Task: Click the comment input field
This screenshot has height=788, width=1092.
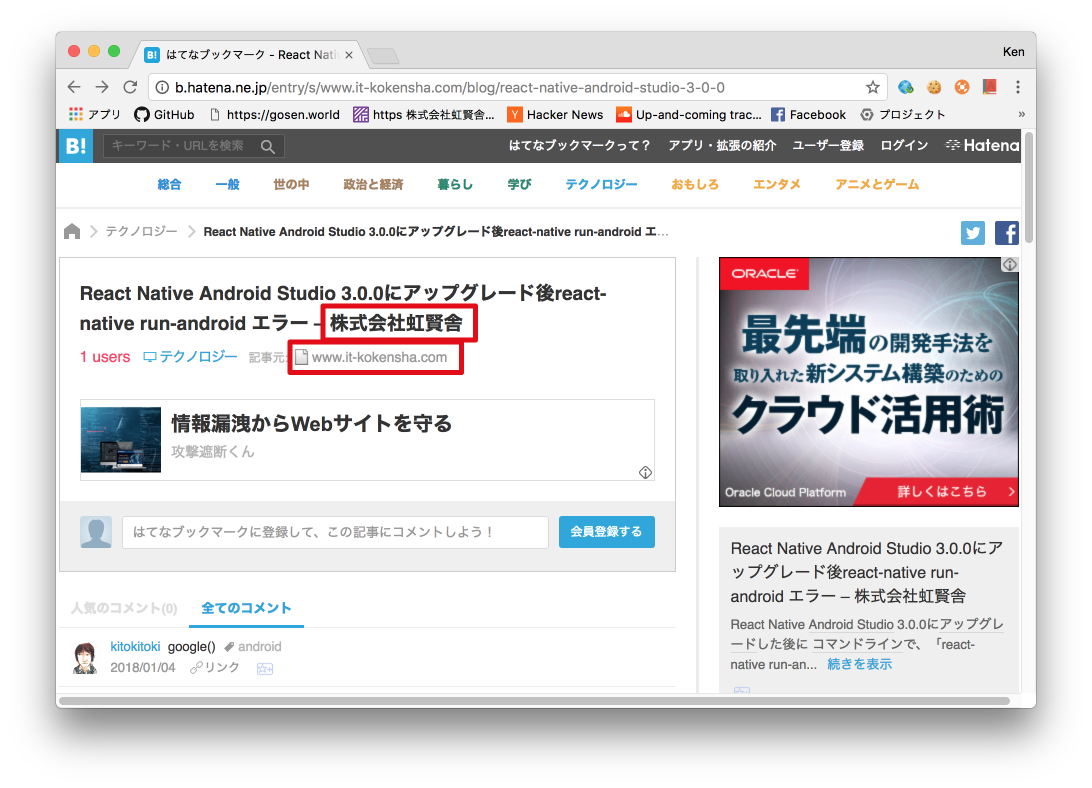Action: (x=335, y=532)
